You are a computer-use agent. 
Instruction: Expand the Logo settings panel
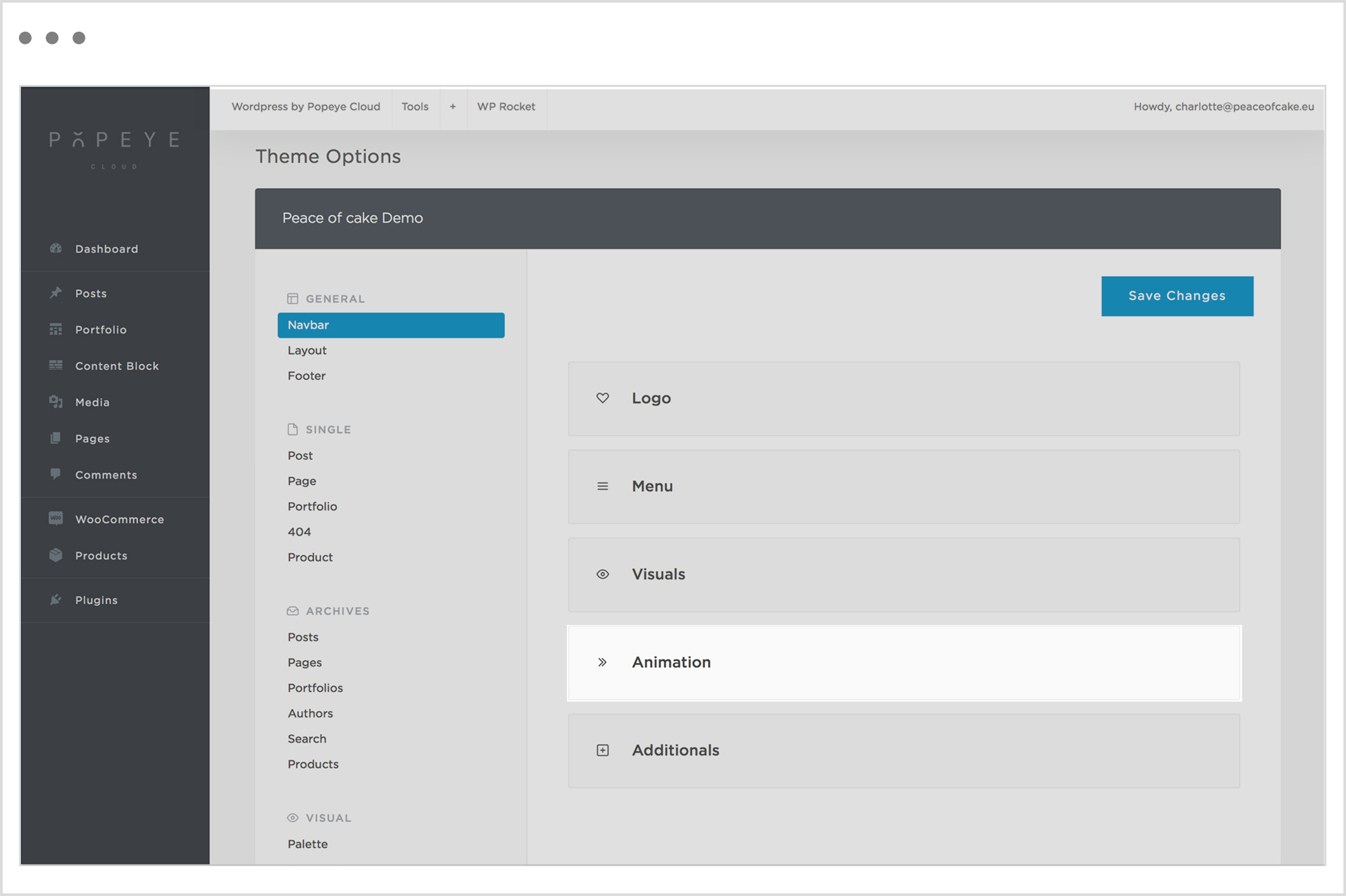click(904, 399)
